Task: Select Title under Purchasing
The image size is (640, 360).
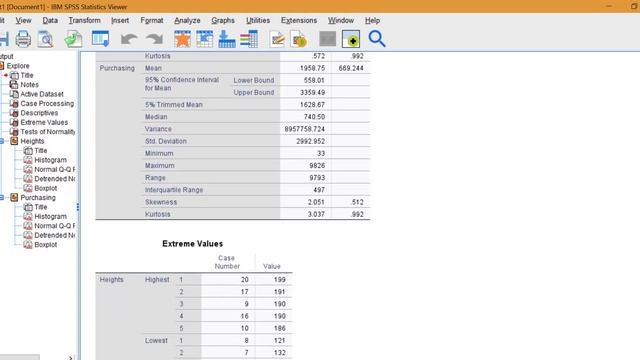Action: (40, 207)
